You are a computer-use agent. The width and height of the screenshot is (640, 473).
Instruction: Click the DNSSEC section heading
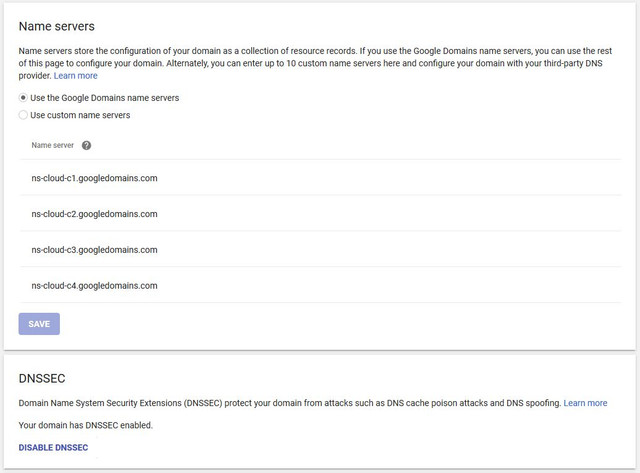click(42, 378)
